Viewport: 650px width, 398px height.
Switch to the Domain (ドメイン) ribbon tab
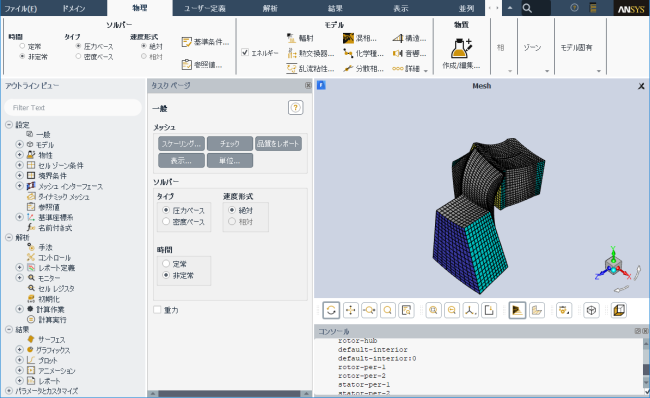(74, 8)
